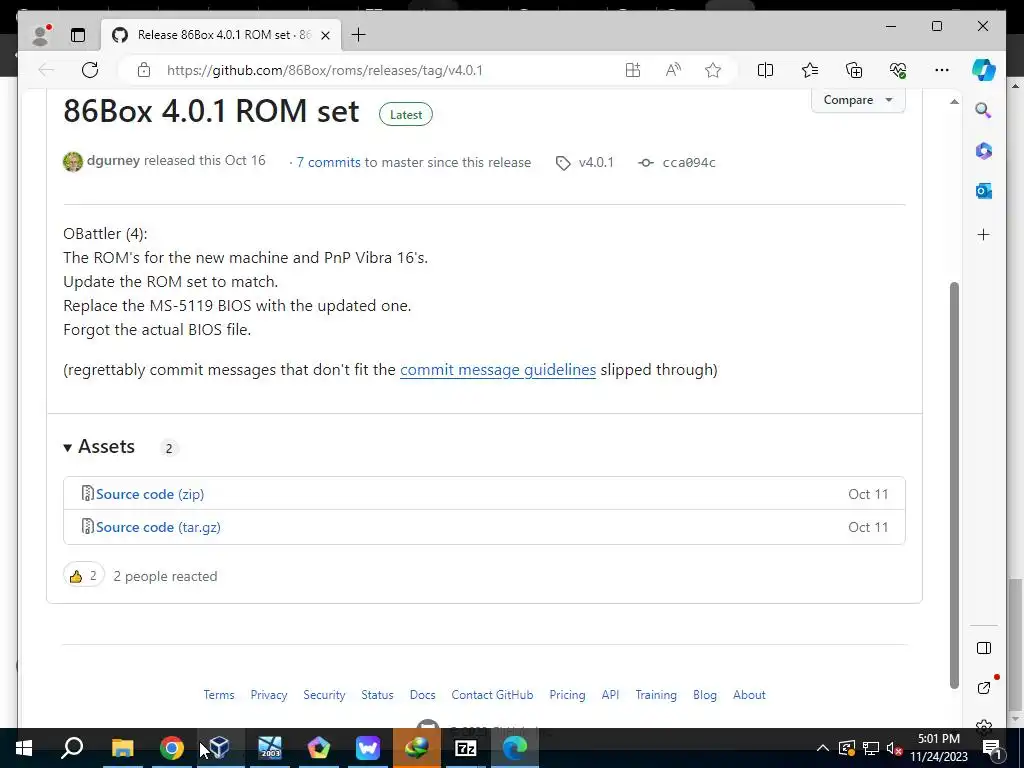Viewport: 1024px width, 768px height.
Task: Click the open link in new window sidebar icon
Action: pos(984,688)
